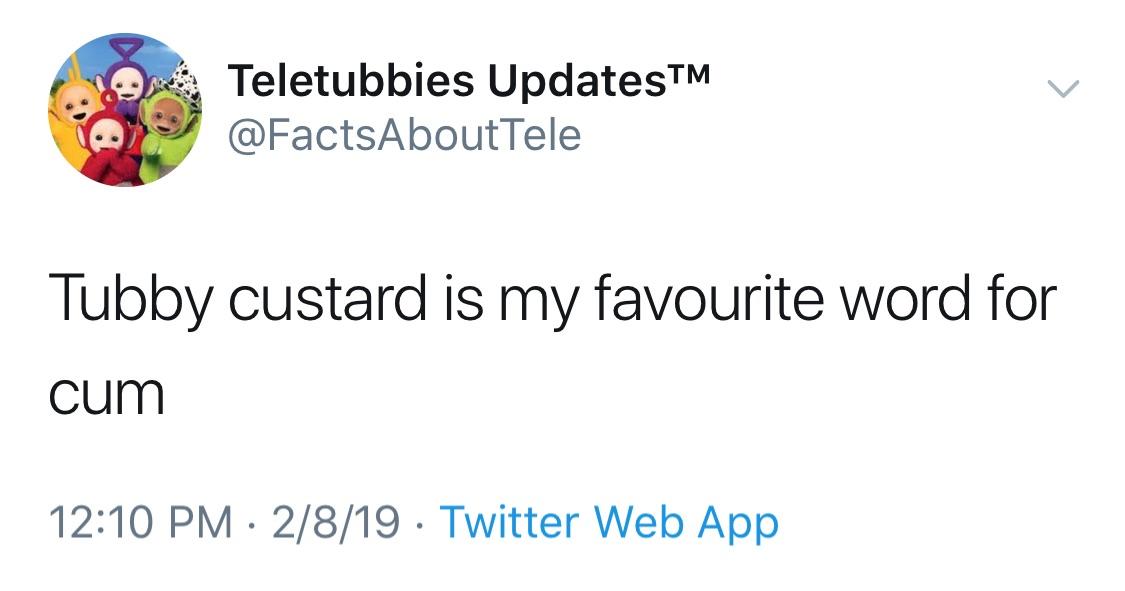The width and height of the screenshot is (1125, 591).
Task: Expand the tweet options chevron
Action: pyautogui.click(x=1063, y=88)
